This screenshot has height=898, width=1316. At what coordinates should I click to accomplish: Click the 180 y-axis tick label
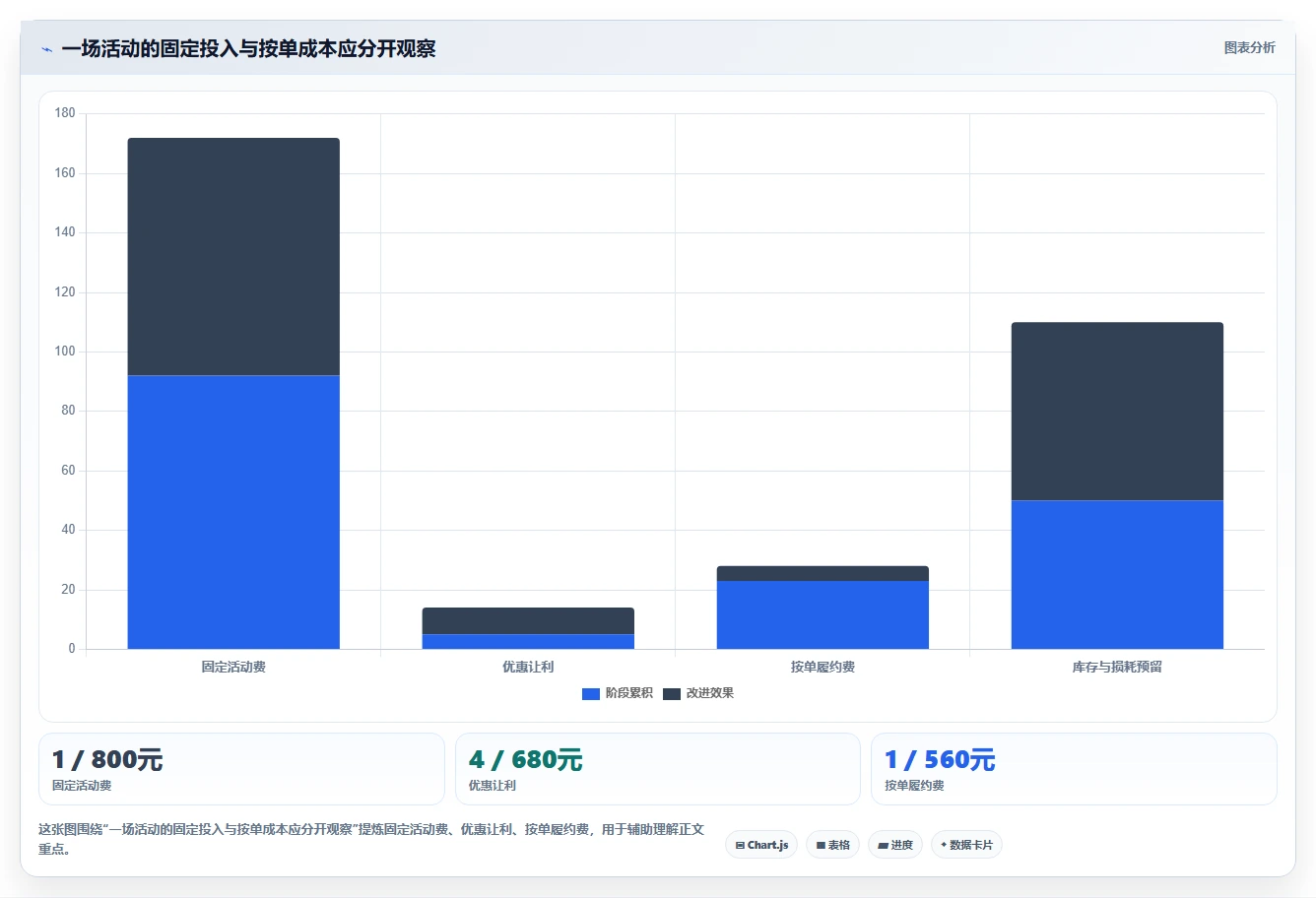65,113
